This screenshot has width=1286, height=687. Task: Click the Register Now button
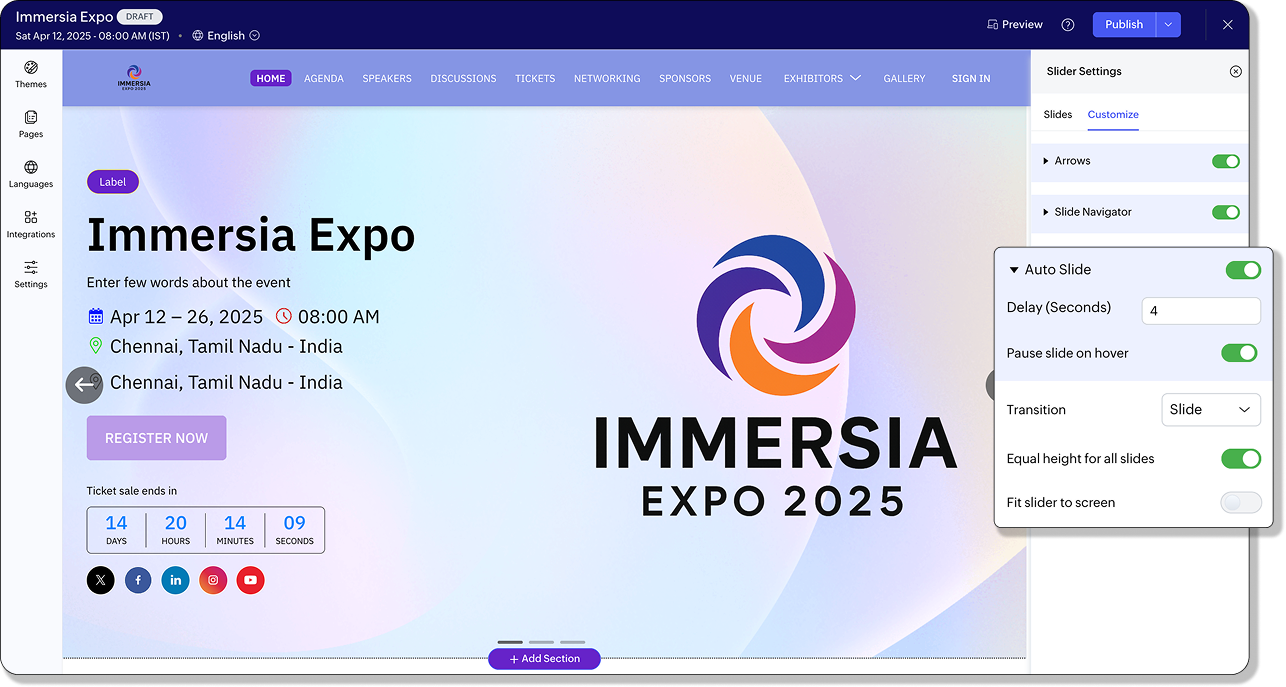[x=156, y=438]
